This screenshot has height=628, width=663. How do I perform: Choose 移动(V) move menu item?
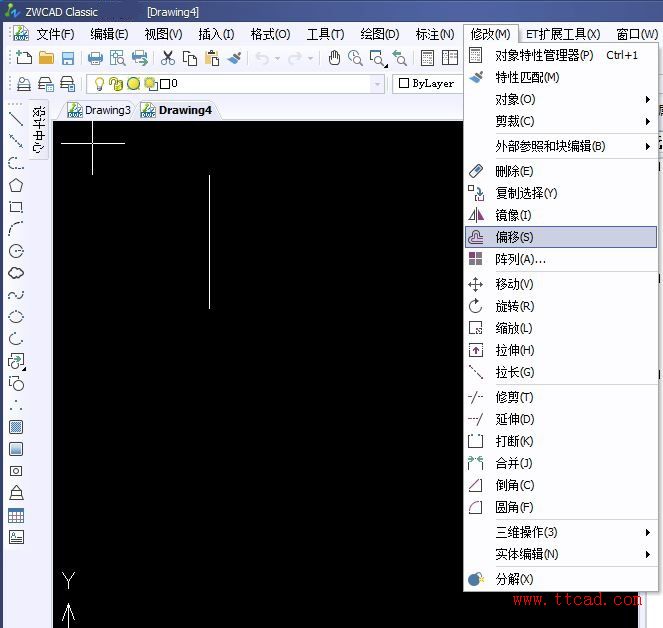coord(561,284)
